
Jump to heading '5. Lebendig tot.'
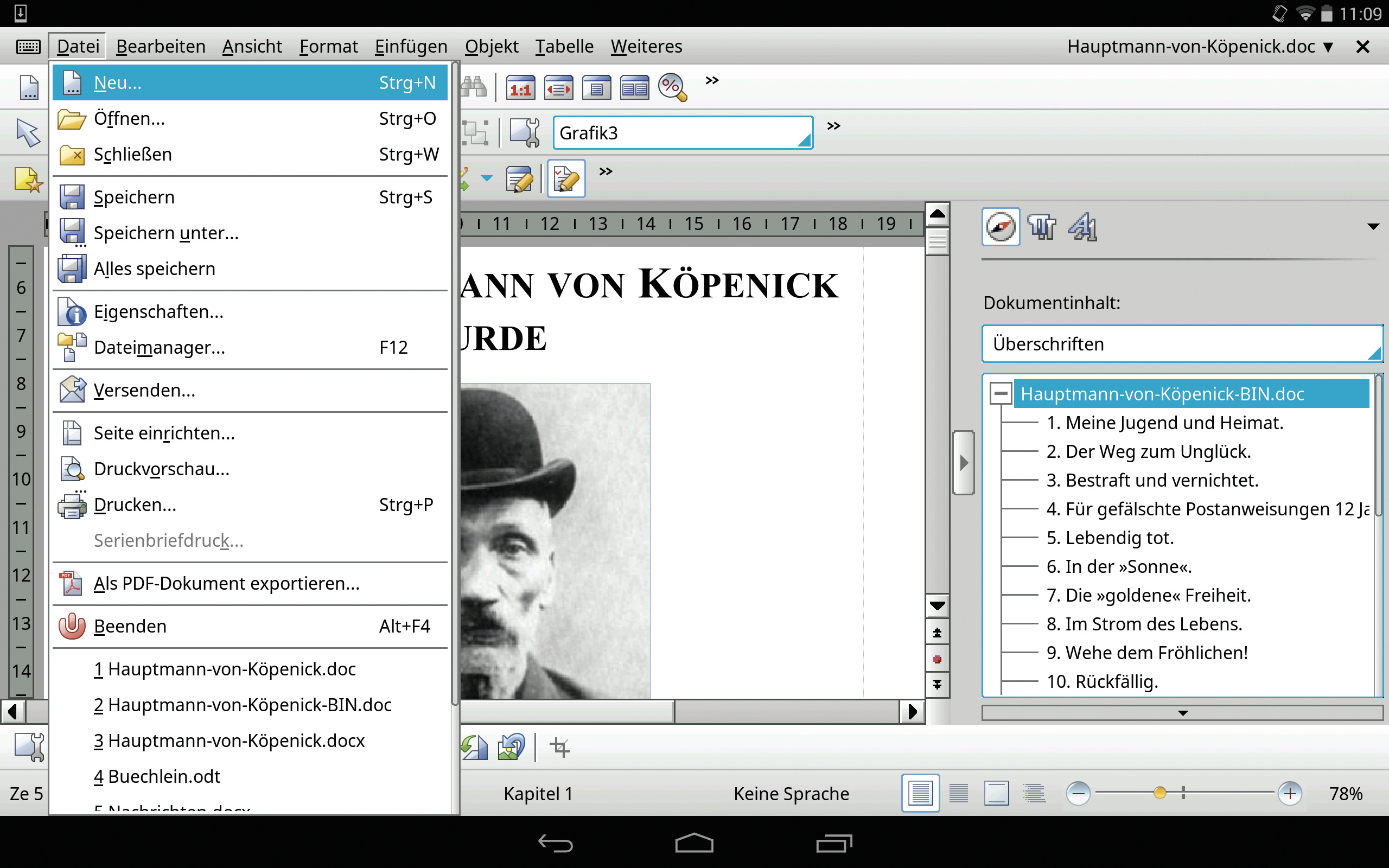pos(1110,538)
